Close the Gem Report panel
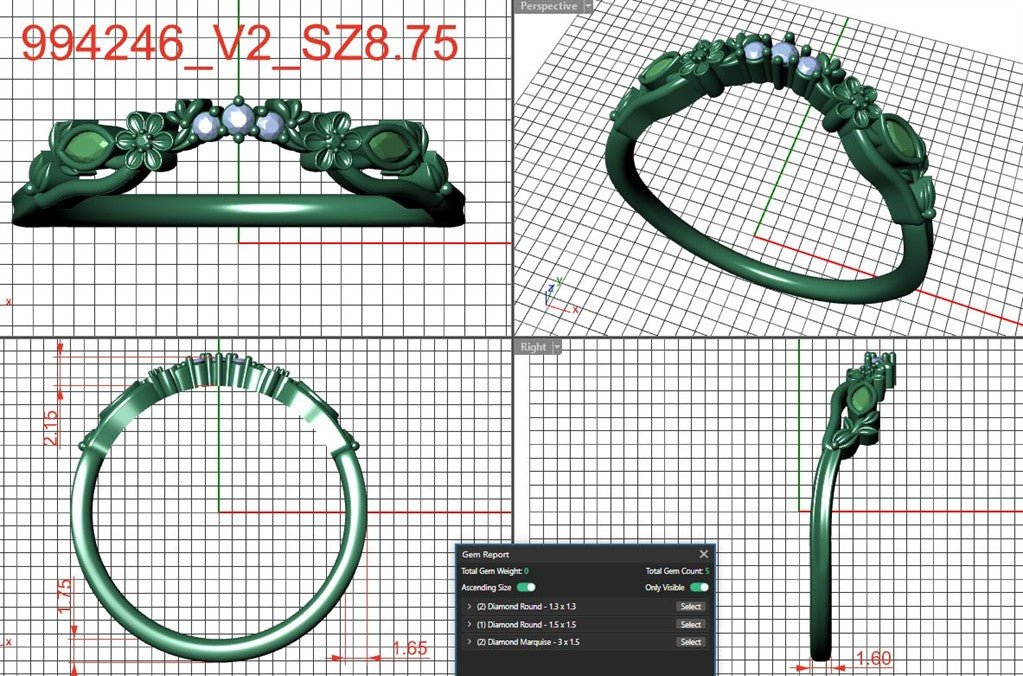 (703, 554)
